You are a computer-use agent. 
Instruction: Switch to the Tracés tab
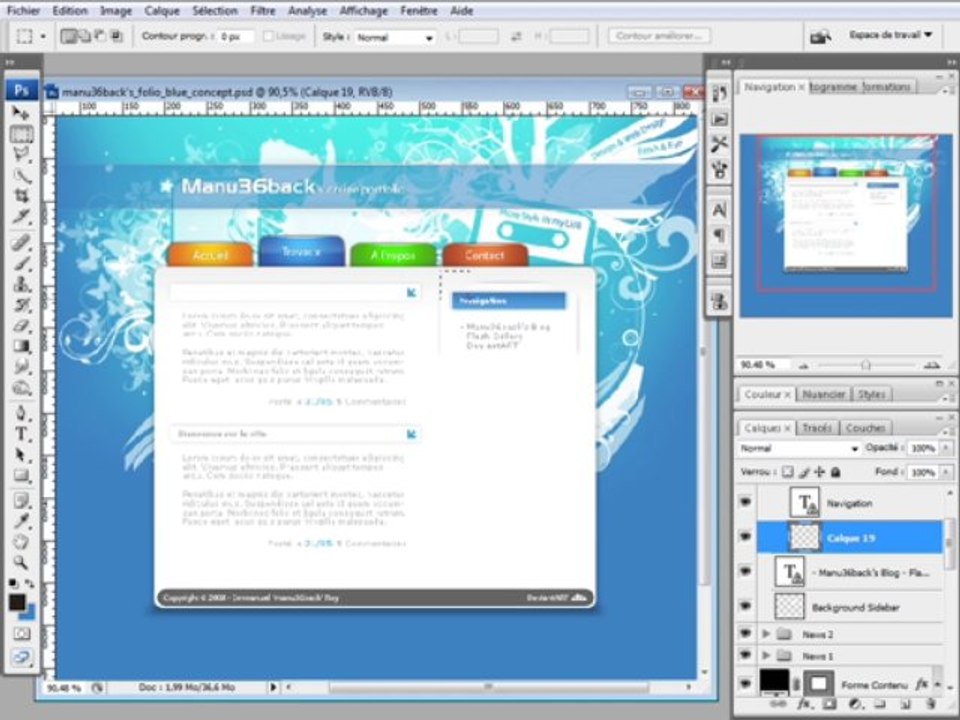click(x=817, y=428)
